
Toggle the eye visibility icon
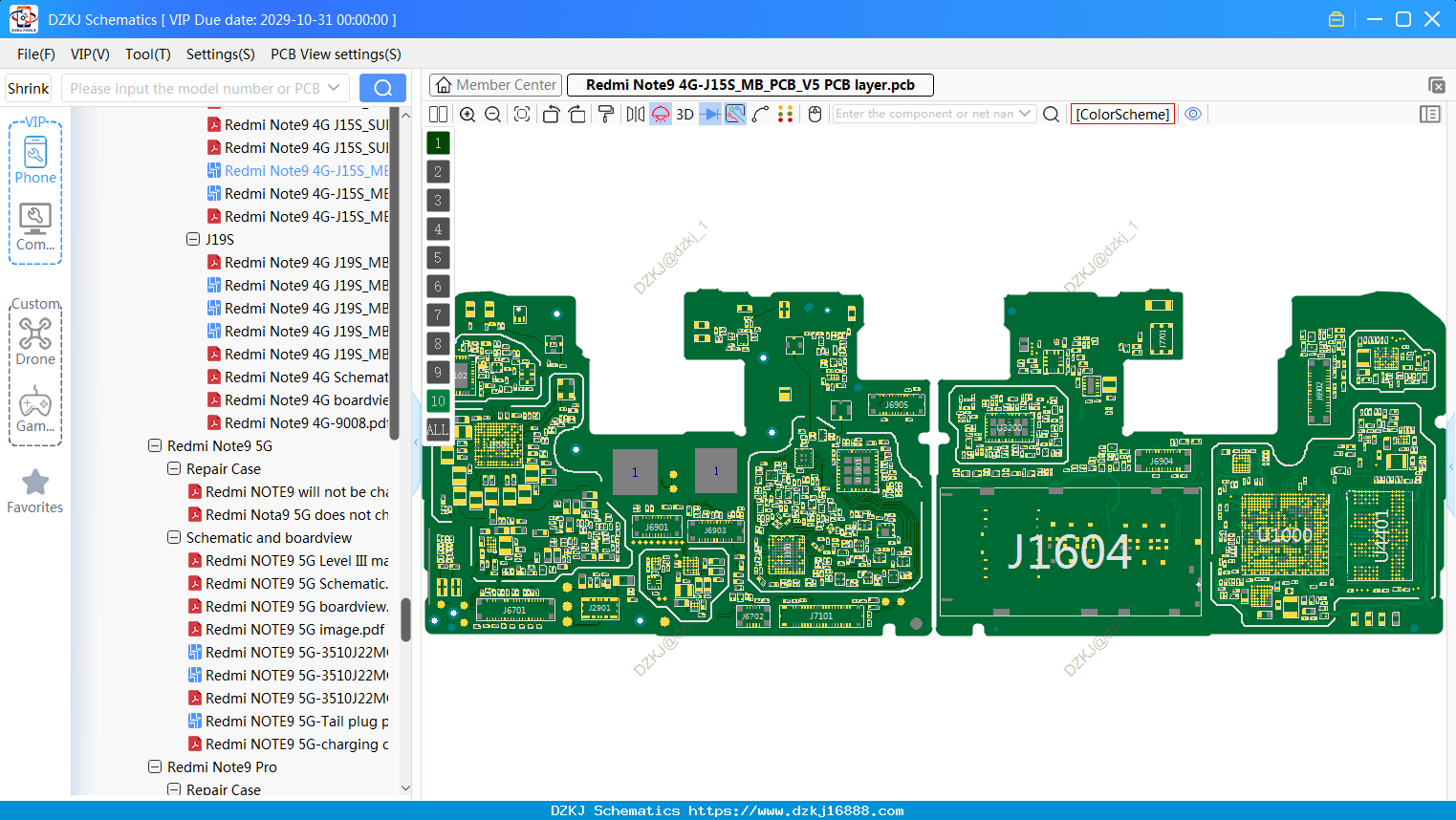1193,114
